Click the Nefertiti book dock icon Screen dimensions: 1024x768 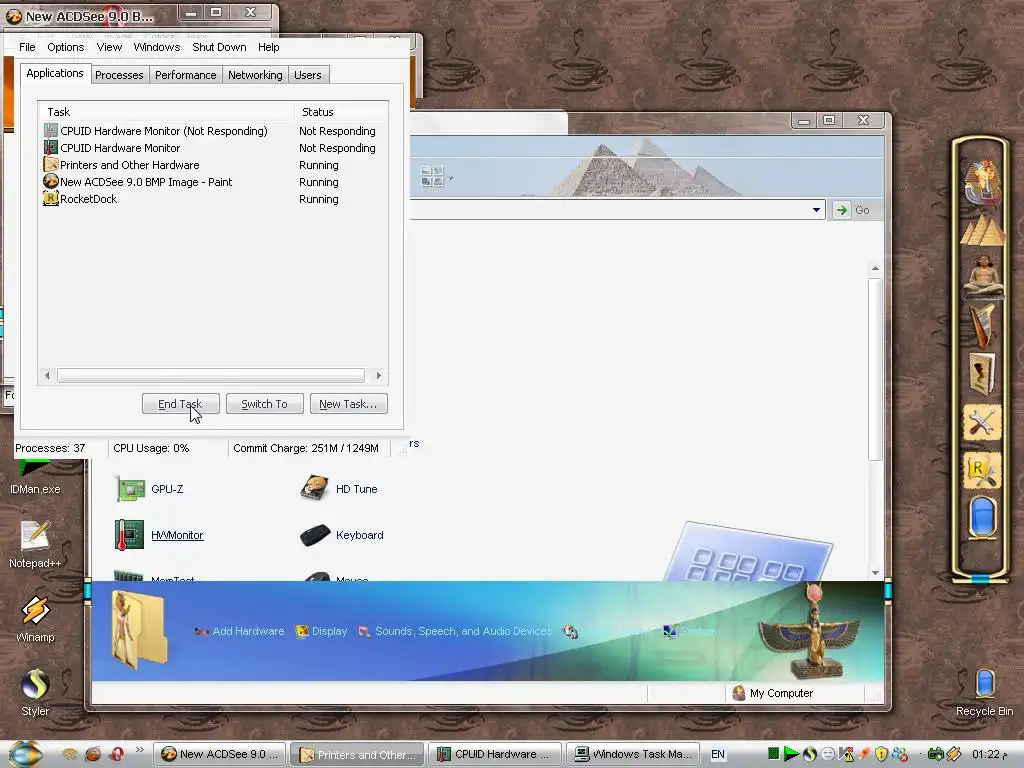[983, 373]
